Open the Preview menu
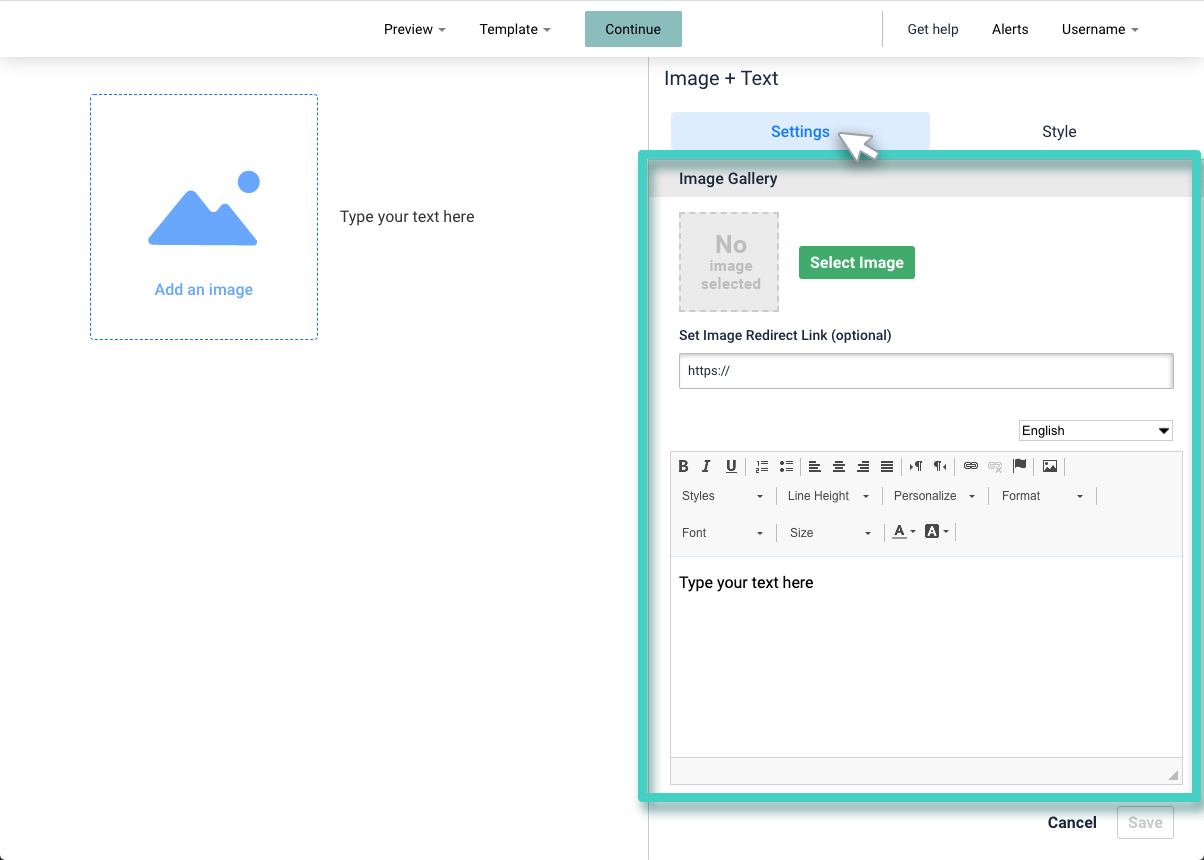 click(414, 29)
